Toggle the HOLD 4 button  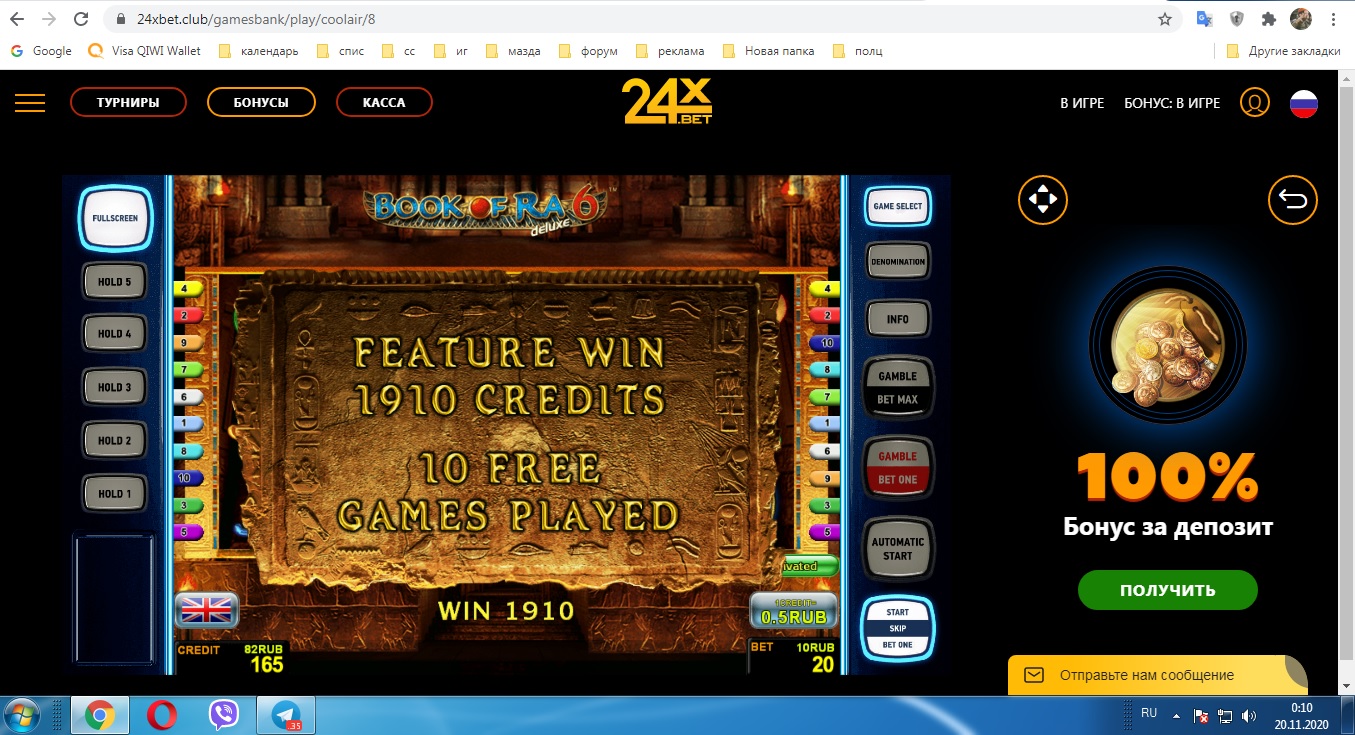coord(114,334)
